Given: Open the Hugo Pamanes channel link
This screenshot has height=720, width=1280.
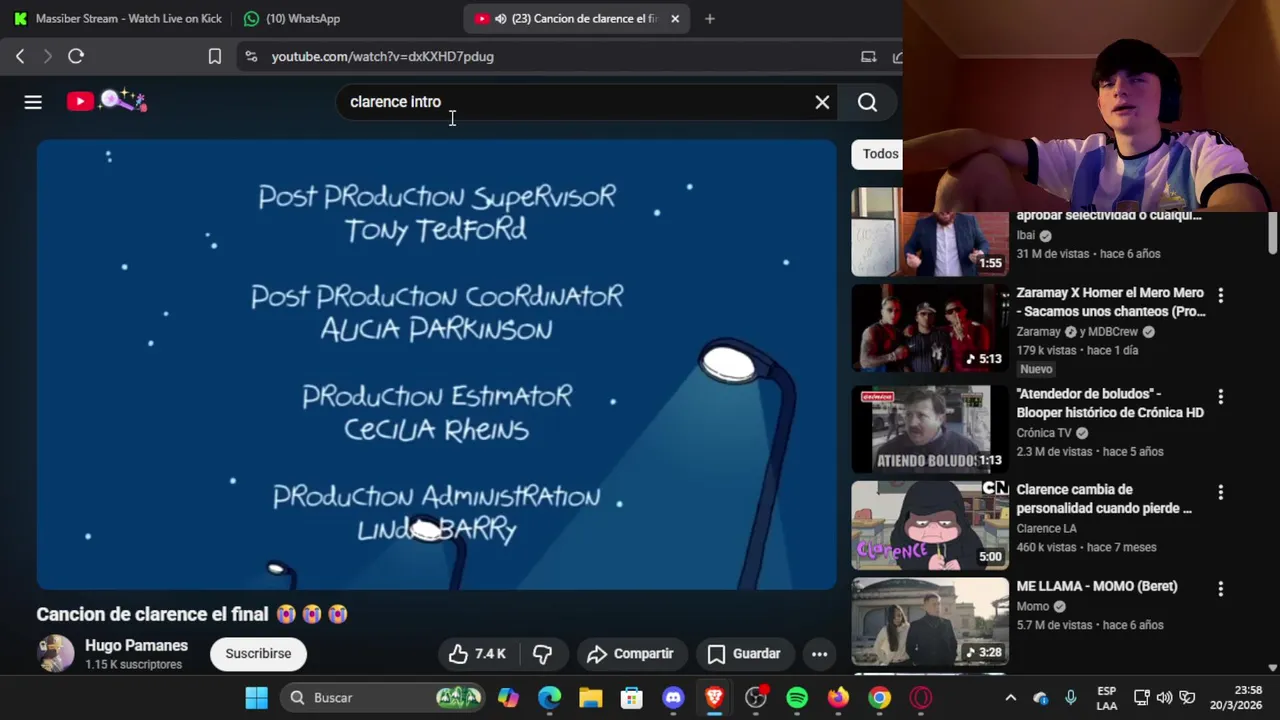Looking at the screenshot, I should coord(136,646).
